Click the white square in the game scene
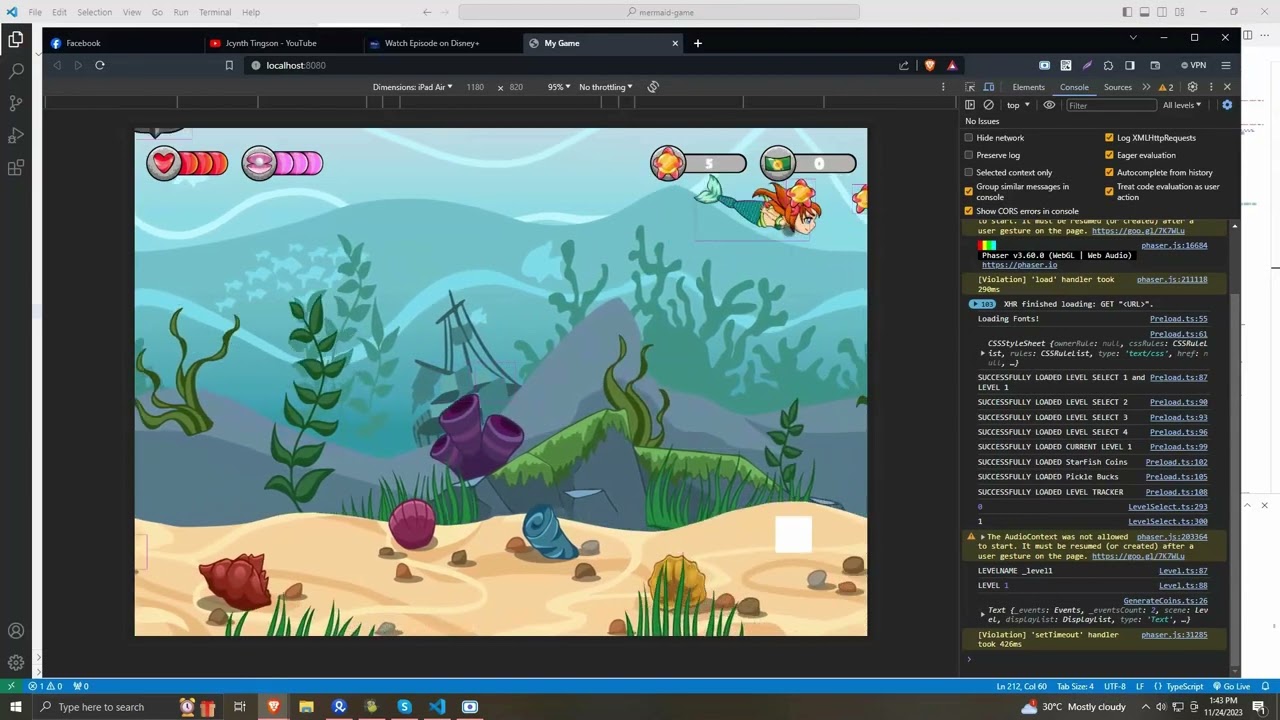 point(794,534)
